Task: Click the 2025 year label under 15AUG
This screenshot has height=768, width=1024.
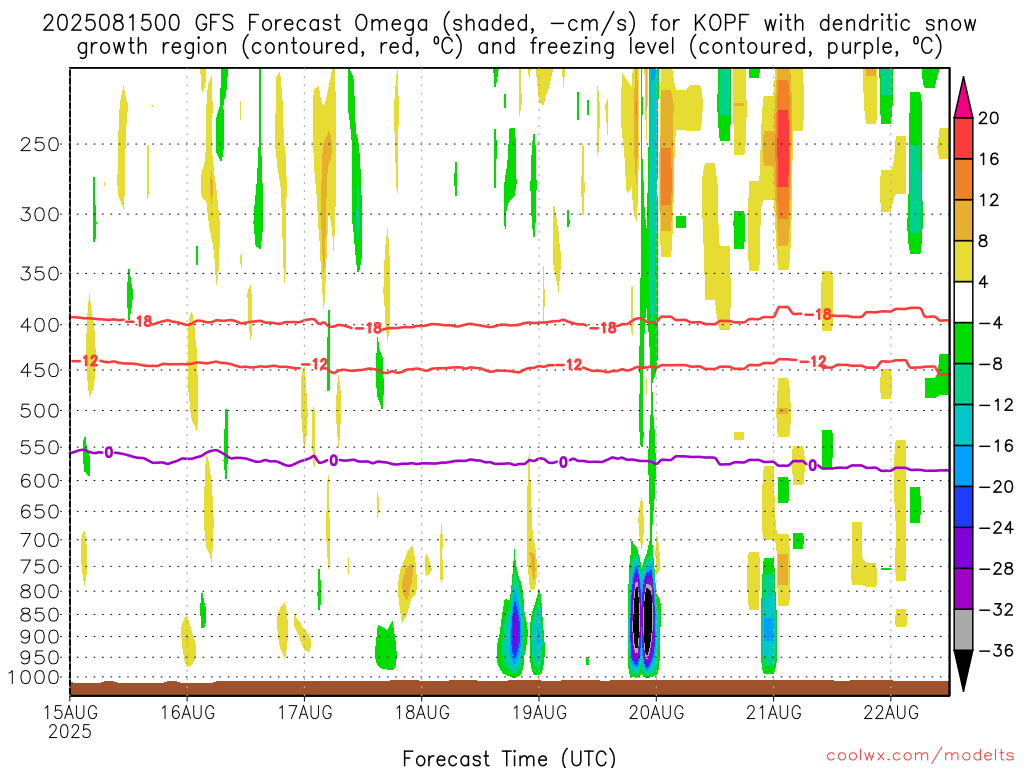Action: coord(70,731)
